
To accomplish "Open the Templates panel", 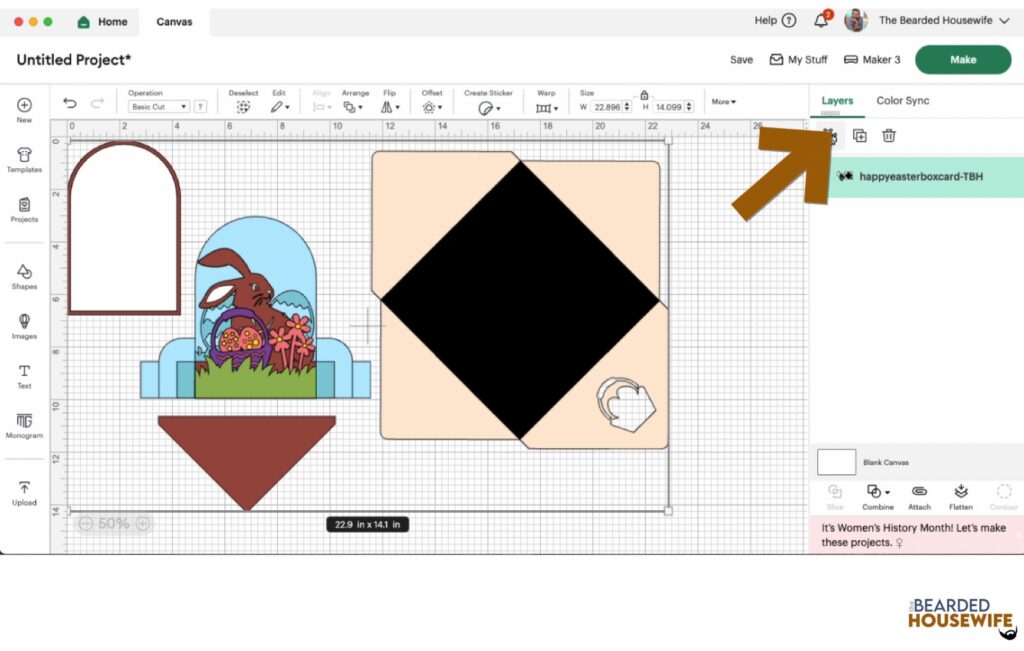I will pos(24,160).
